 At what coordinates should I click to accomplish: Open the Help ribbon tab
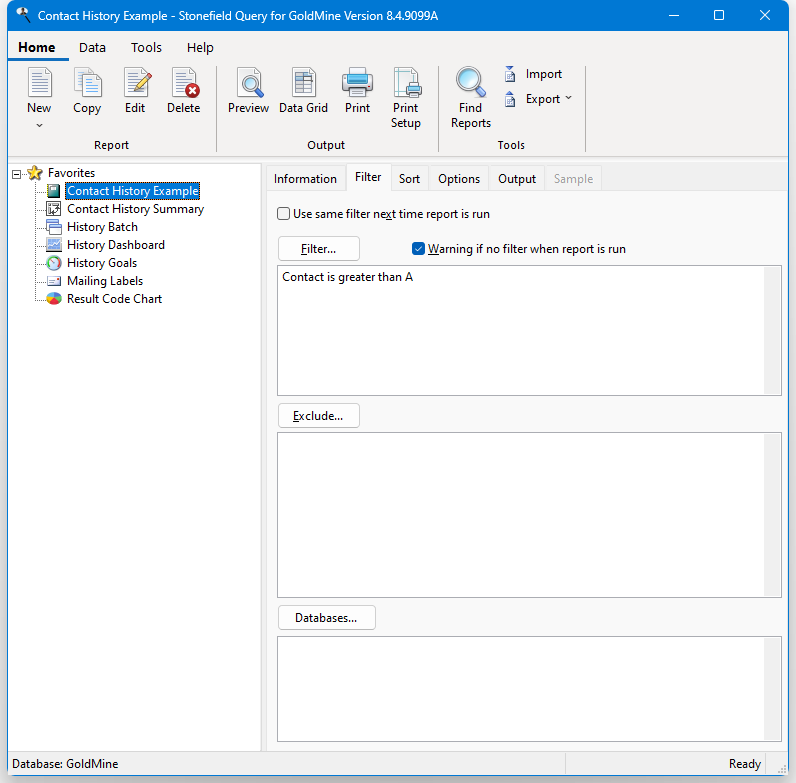point(200,48)
